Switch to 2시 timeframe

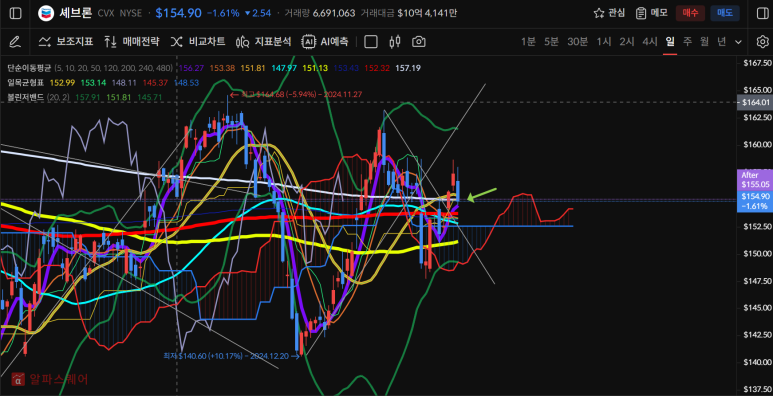click(627, 42)
